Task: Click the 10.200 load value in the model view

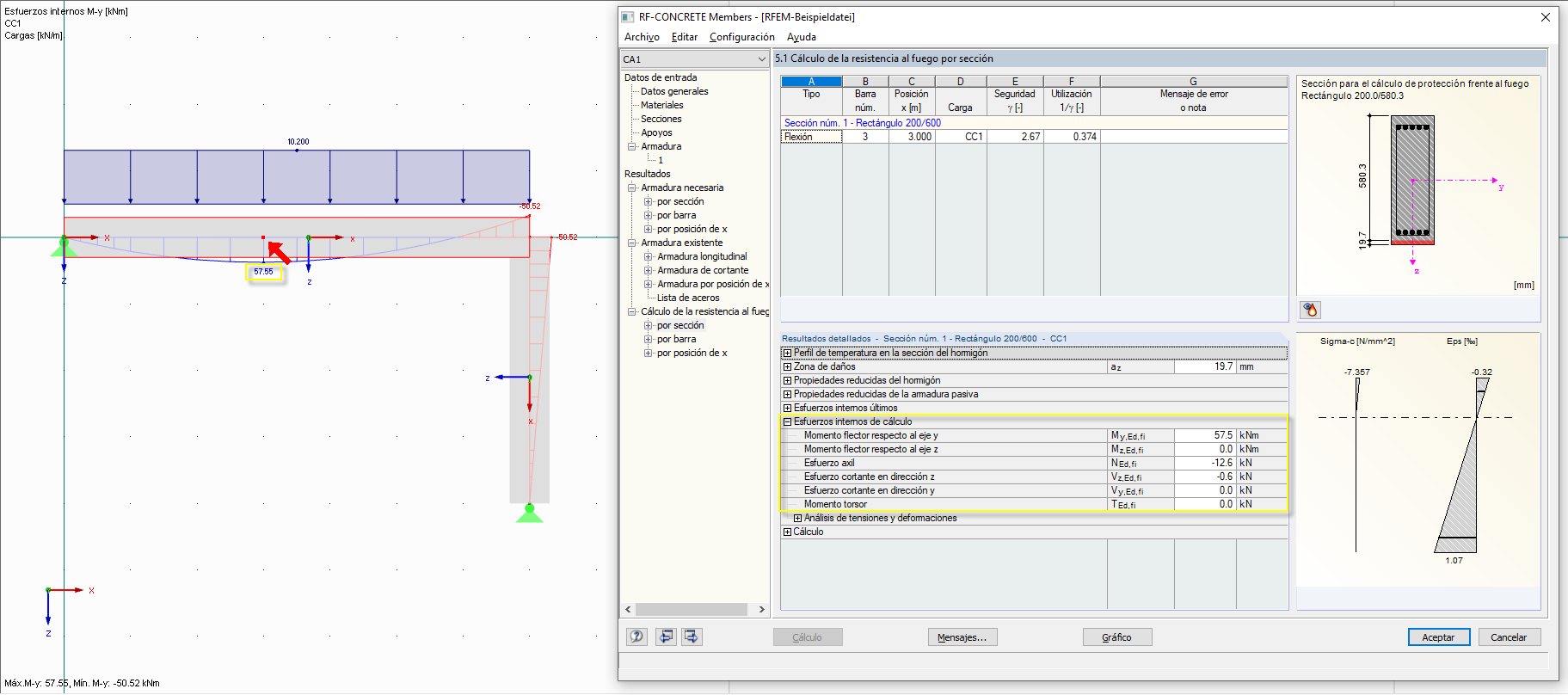Action: coord(298,142)
